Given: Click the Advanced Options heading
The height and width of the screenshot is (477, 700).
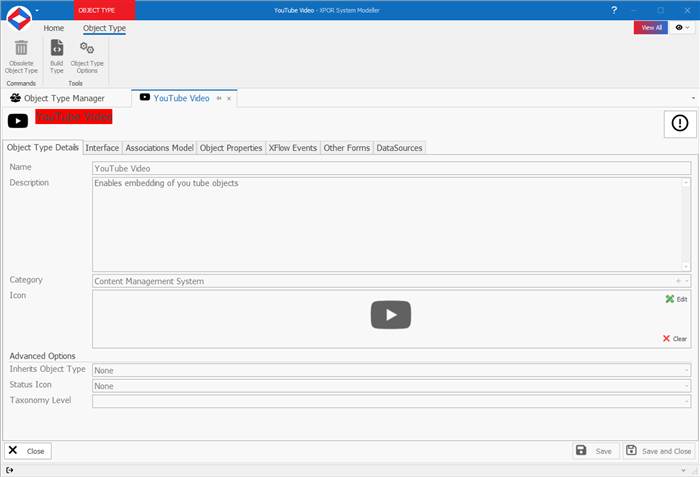Looking at the screenshot, I should pyautogui.click(x=42, y=356).
